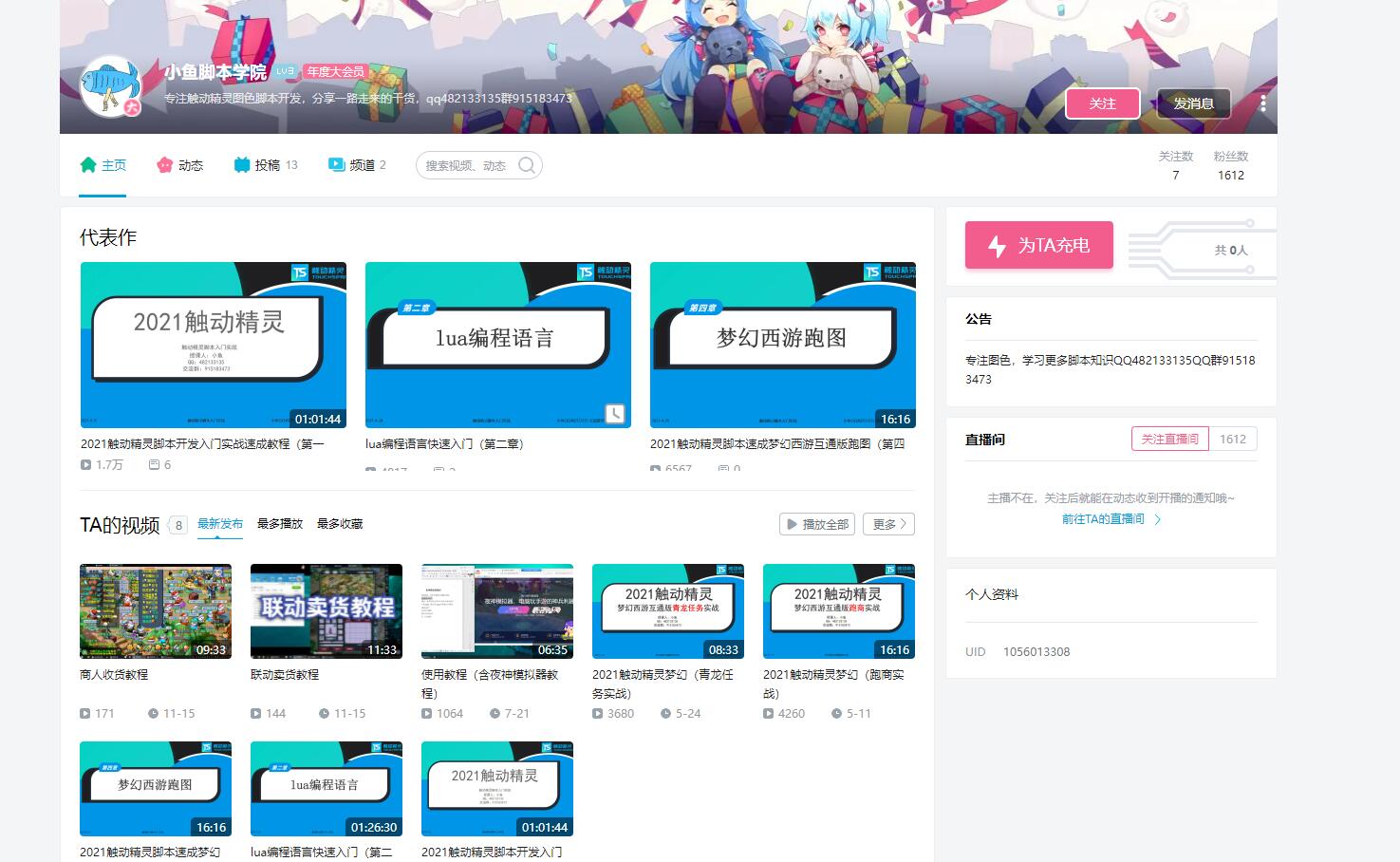
Task: Open the 商人收货教程 video thumbnail
Action: [156, 611]
